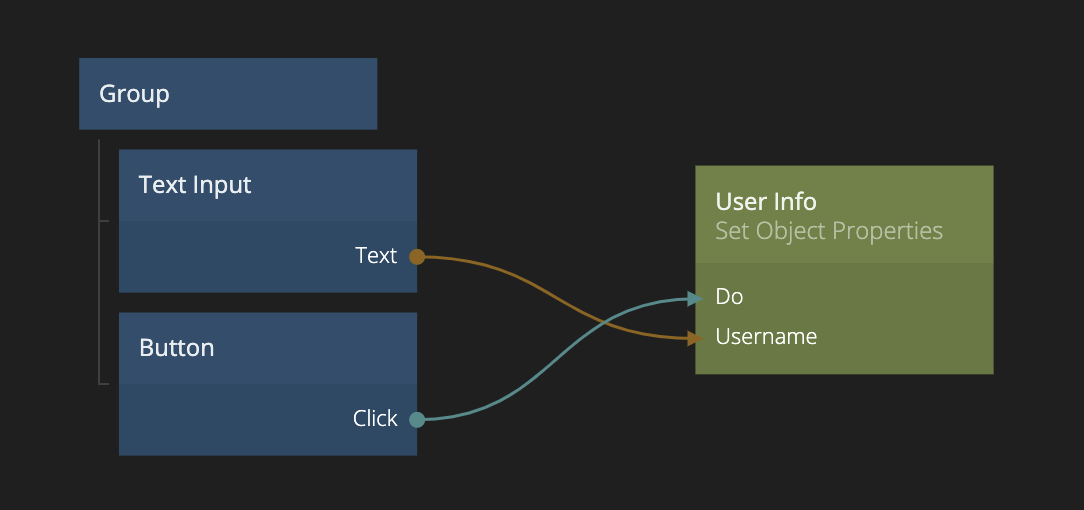
Task: Click the teal Click output port dot
Action: [417, 420]
